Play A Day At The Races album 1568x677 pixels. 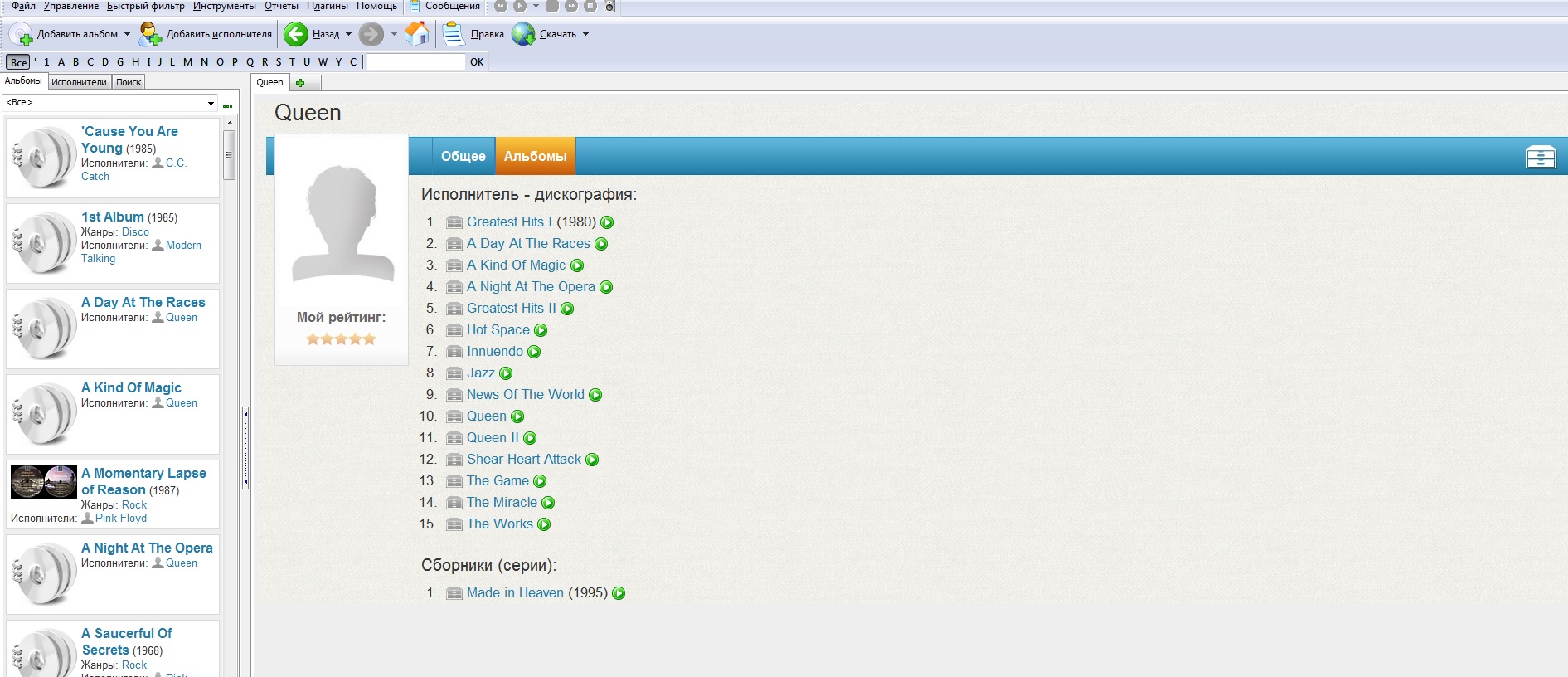coord(601,244)
